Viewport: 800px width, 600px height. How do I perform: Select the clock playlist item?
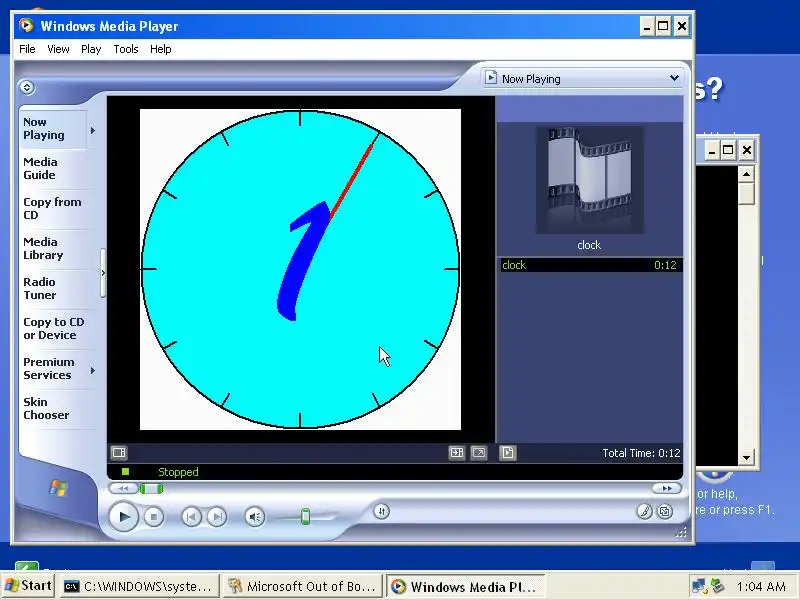(591, 265)
